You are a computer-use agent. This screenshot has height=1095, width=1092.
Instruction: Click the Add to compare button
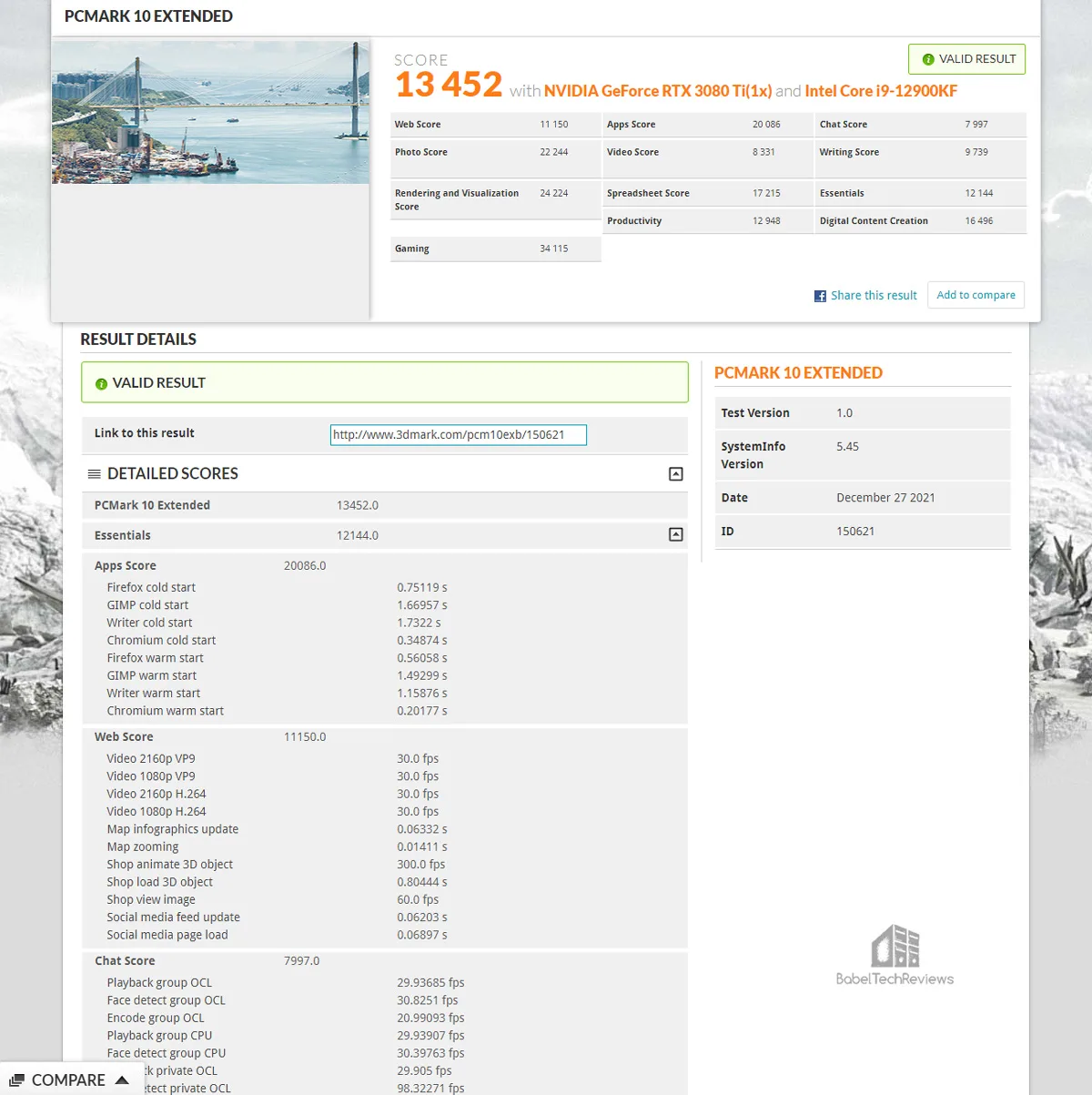[976, 295]
